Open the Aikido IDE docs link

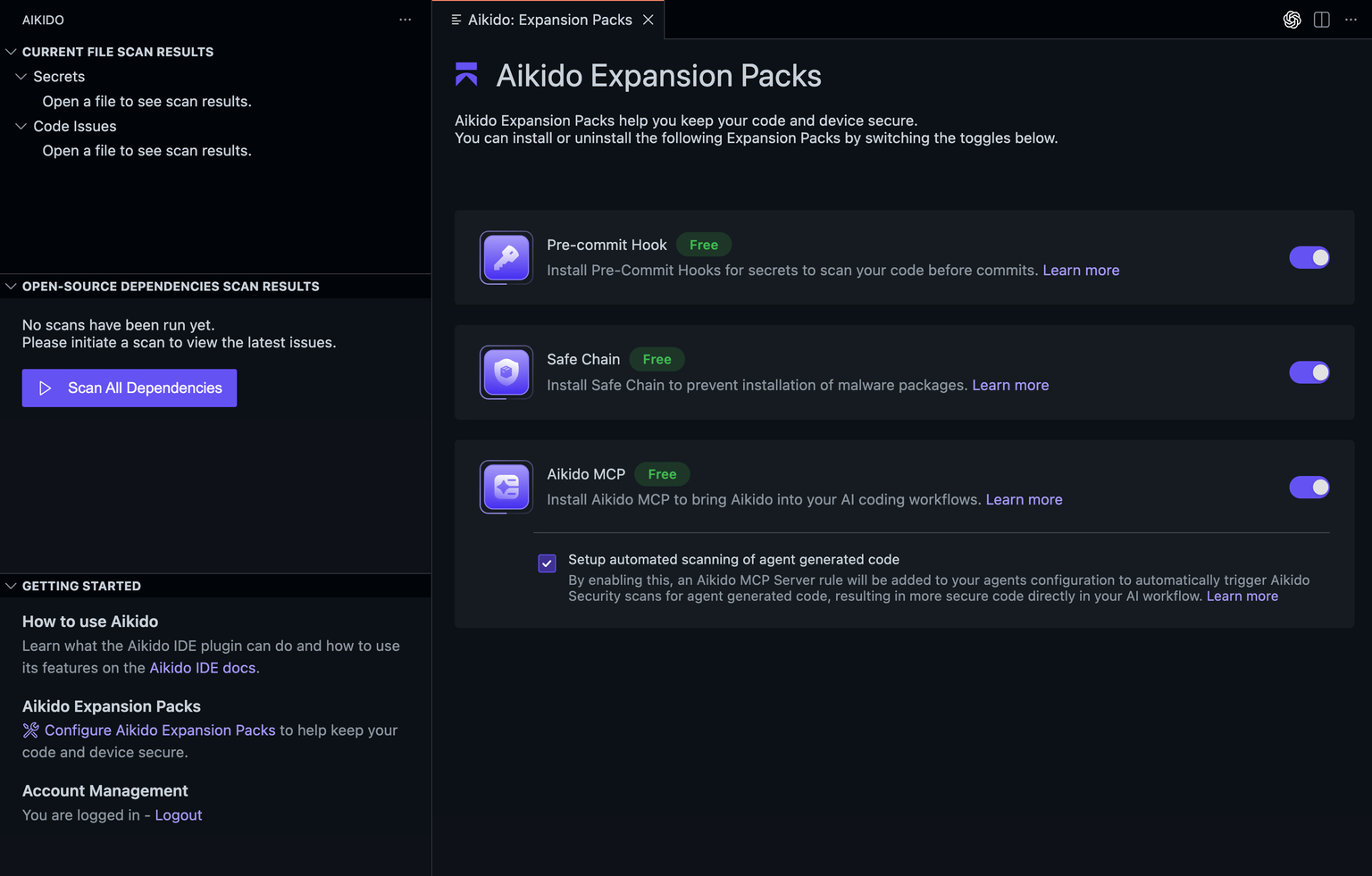(x=203, y=668)
